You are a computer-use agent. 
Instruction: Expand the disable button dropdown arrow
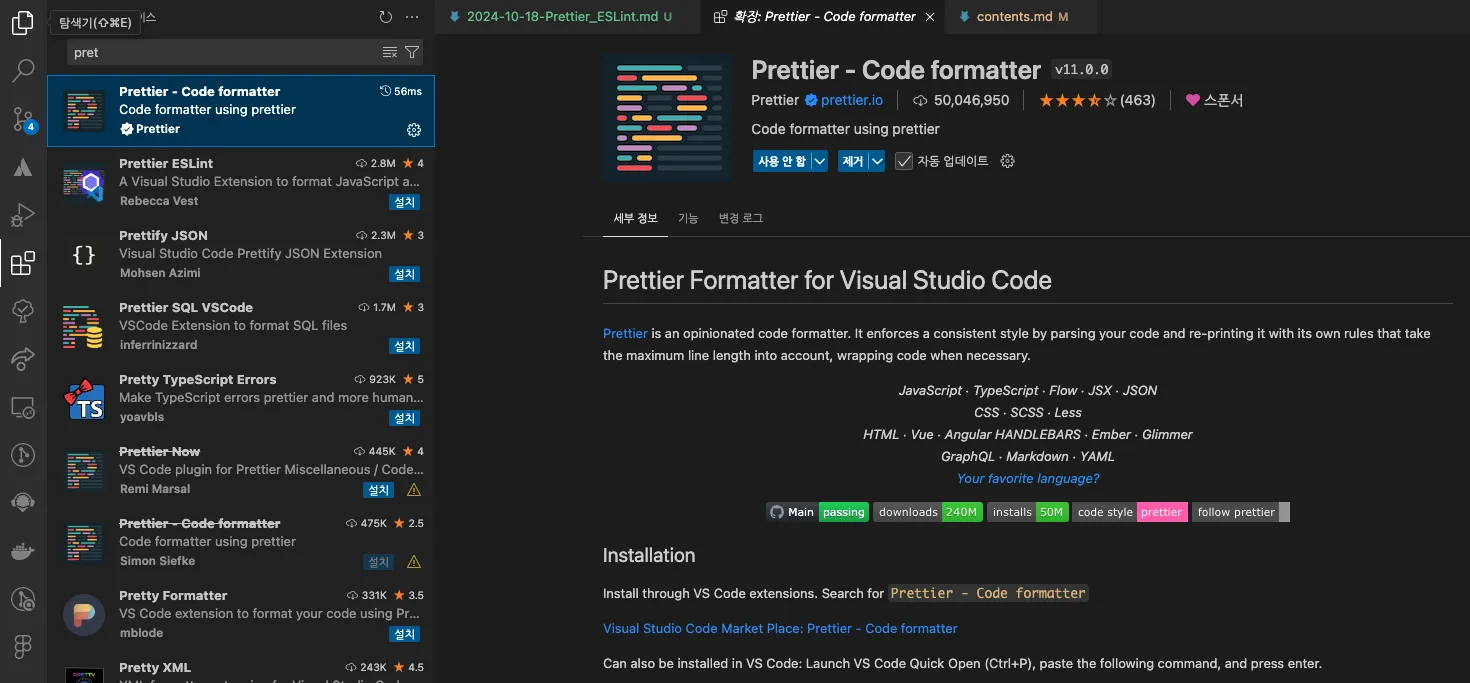coord(819,161)
